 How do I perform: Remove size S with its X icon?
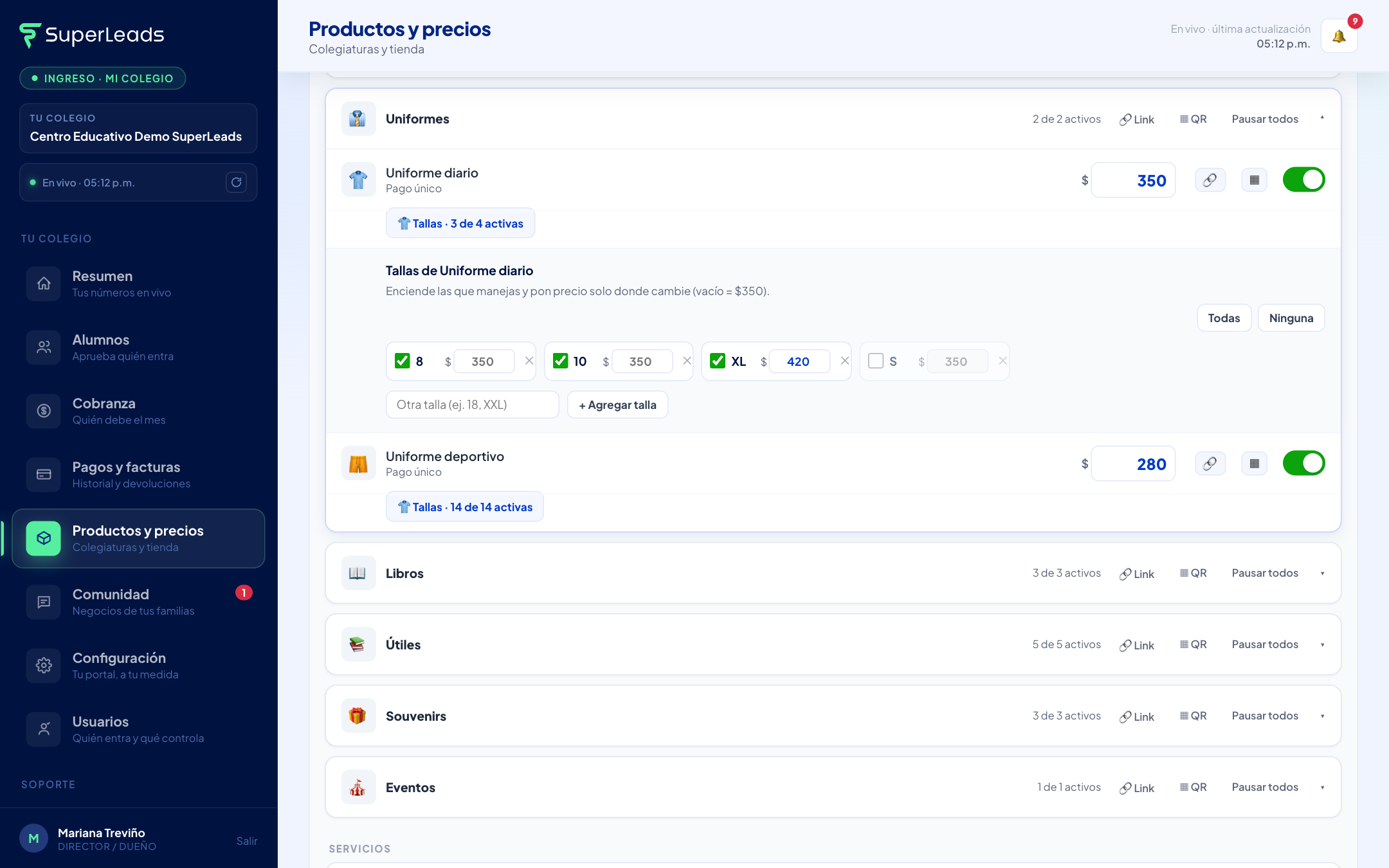(1003, 361)
